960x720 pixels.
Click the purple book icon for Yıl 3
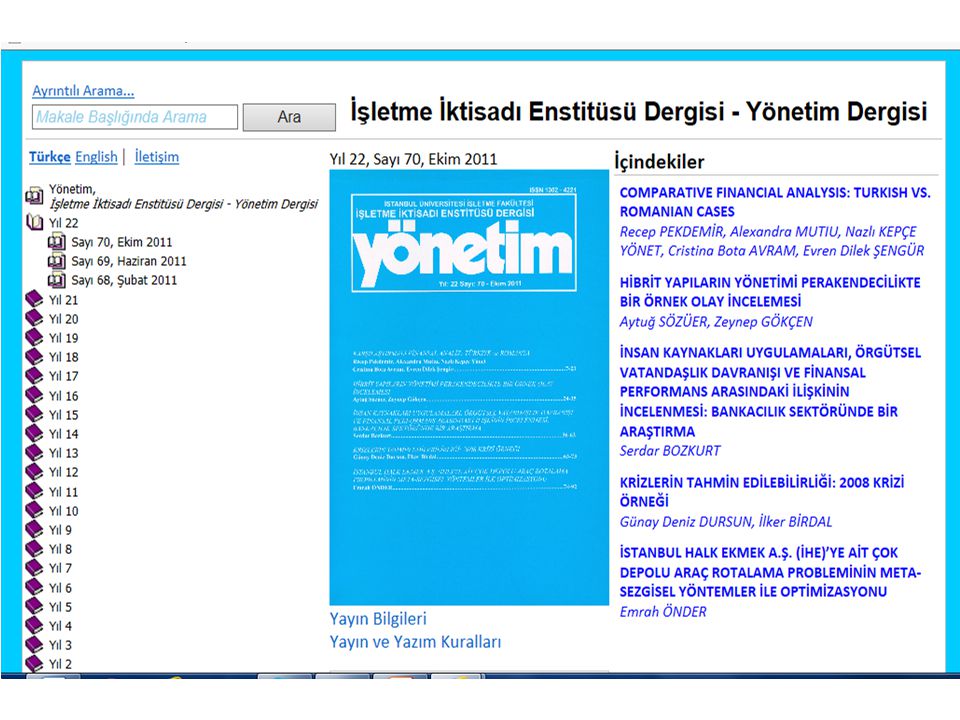(34, 645)
